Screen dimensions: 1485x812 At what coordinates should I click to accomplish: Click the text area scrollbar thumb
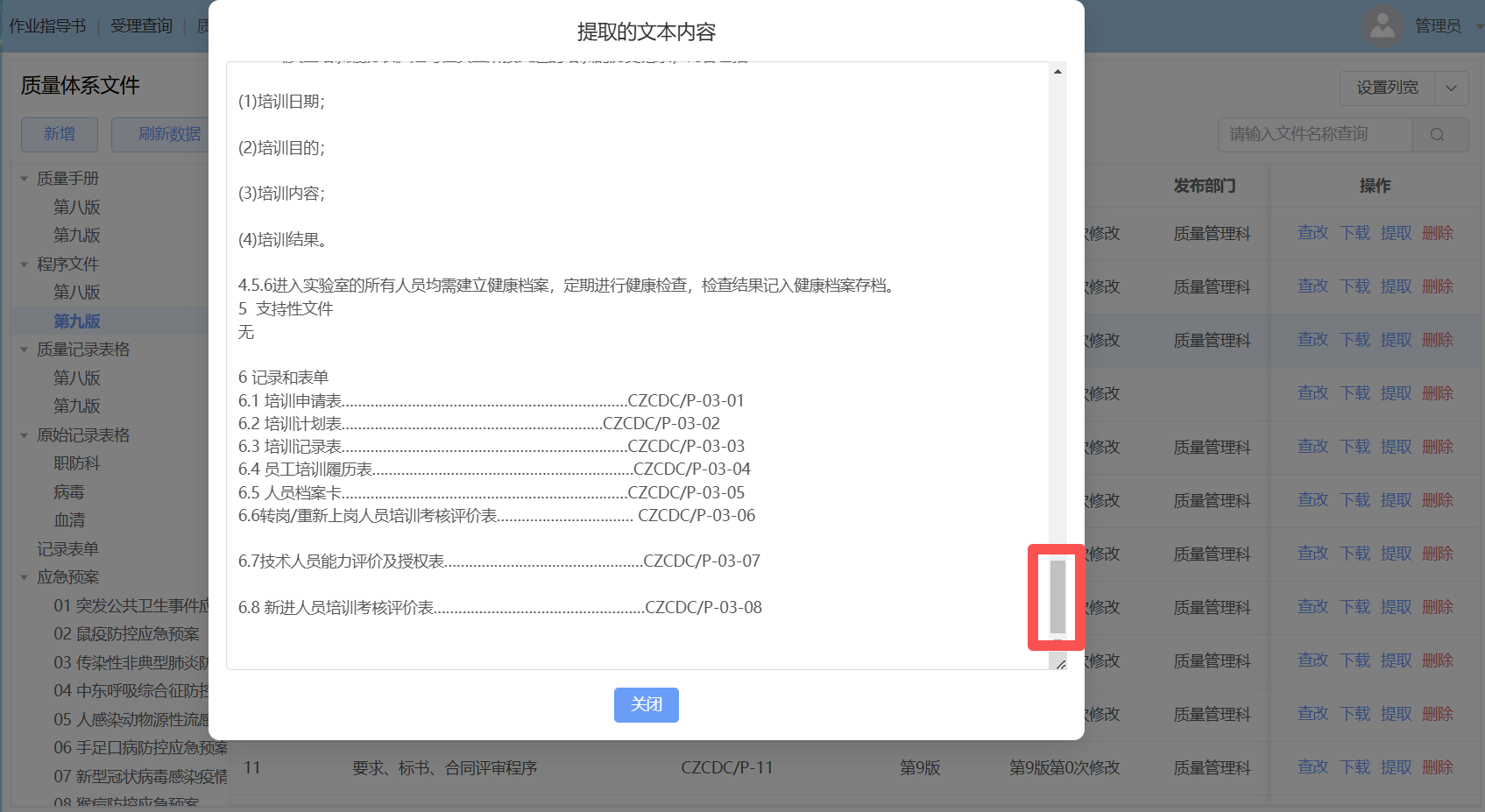tap(1057, 597)
